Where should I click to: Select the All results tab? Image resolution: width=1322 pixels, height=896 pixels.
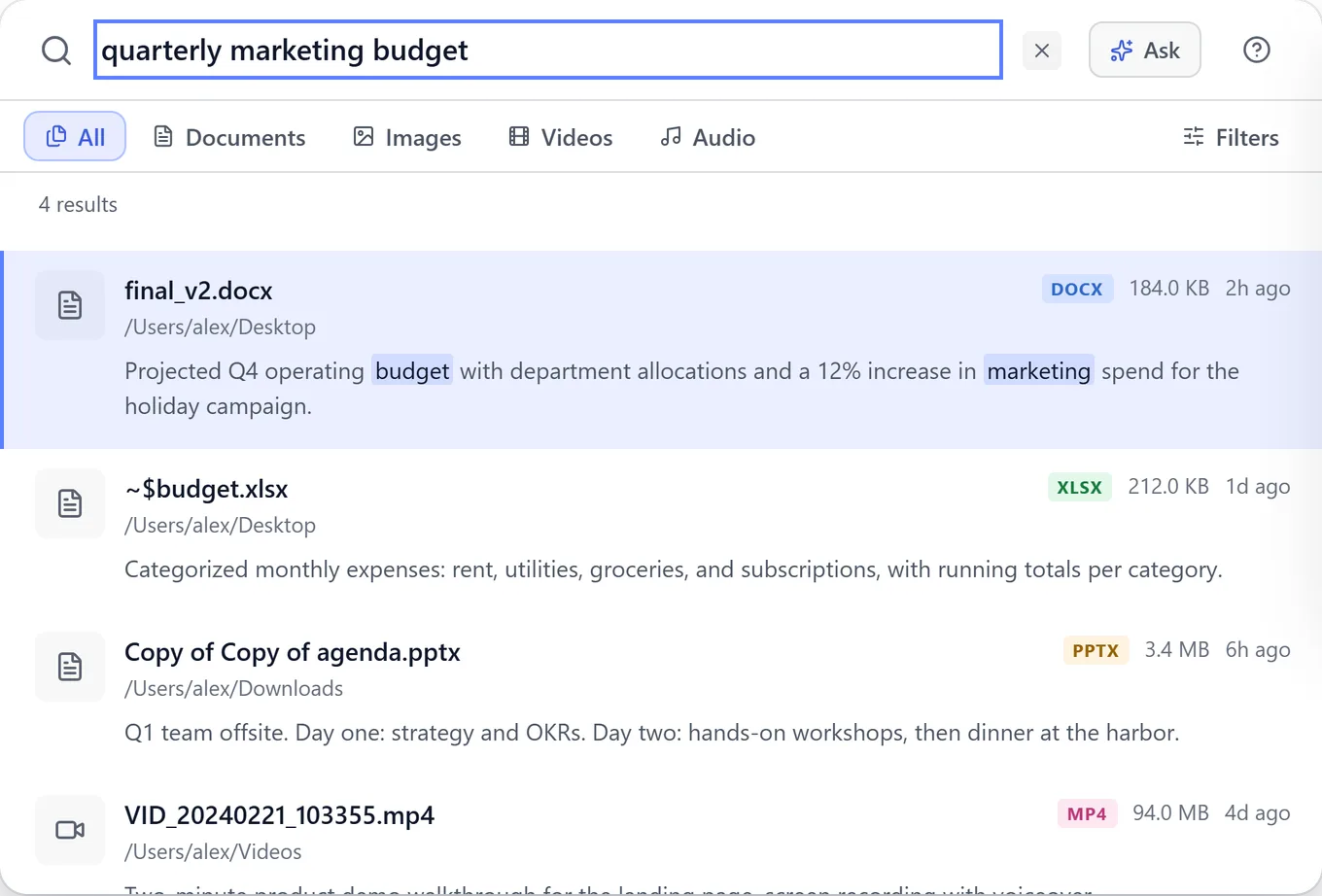(x=75, y=137)
